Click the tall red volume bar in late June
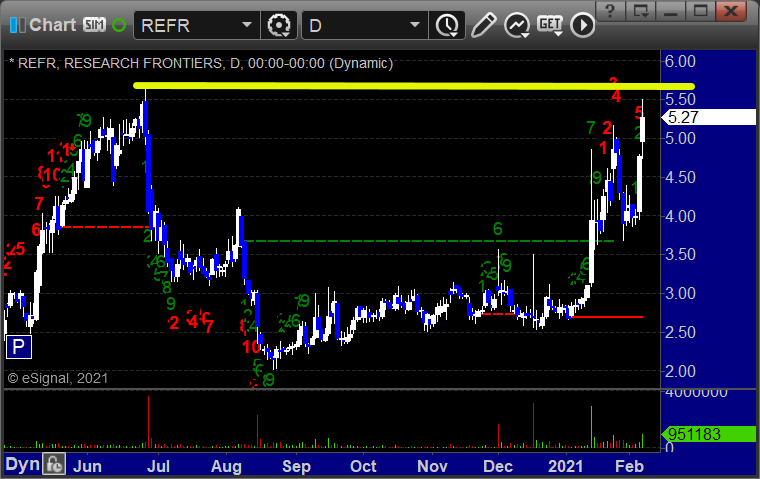Image resolution: width=760 pixels, height=479 pixels. coord(148,421)
